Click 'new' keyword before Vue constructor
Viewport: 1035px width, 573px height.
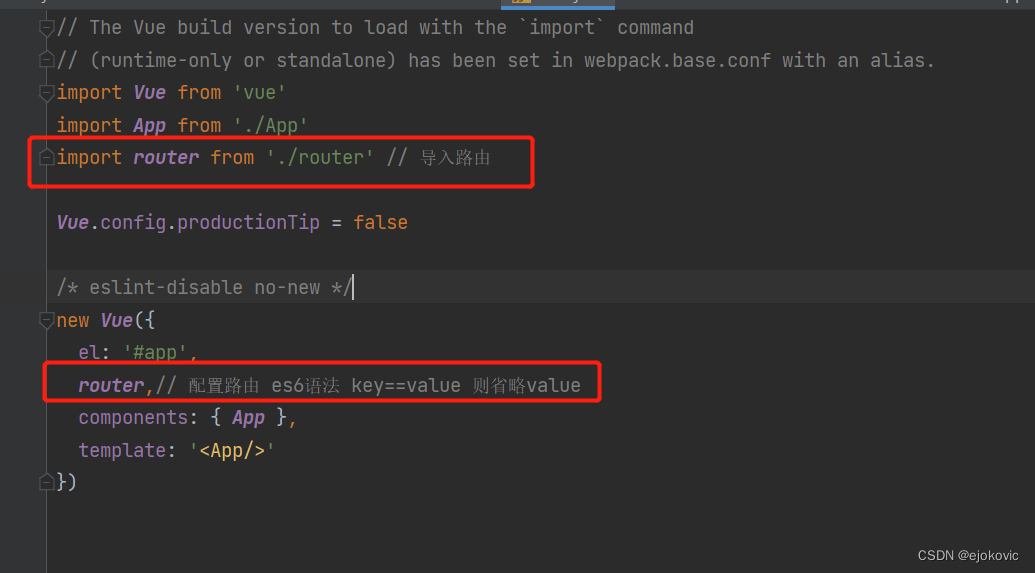73,320
